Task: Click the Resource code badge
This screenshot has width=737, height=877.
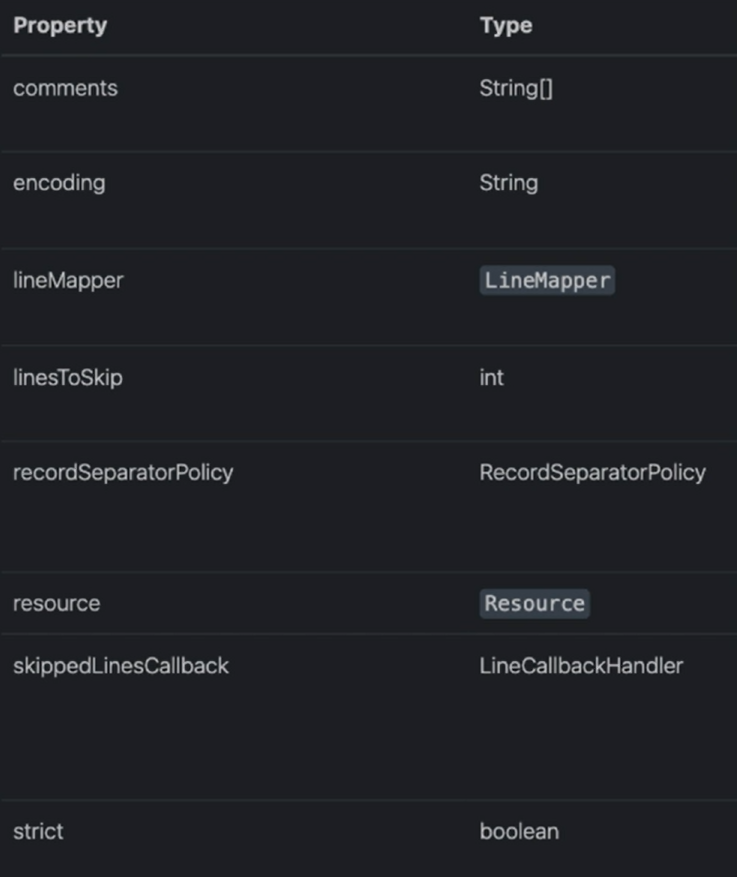Action: click(534, 603)
